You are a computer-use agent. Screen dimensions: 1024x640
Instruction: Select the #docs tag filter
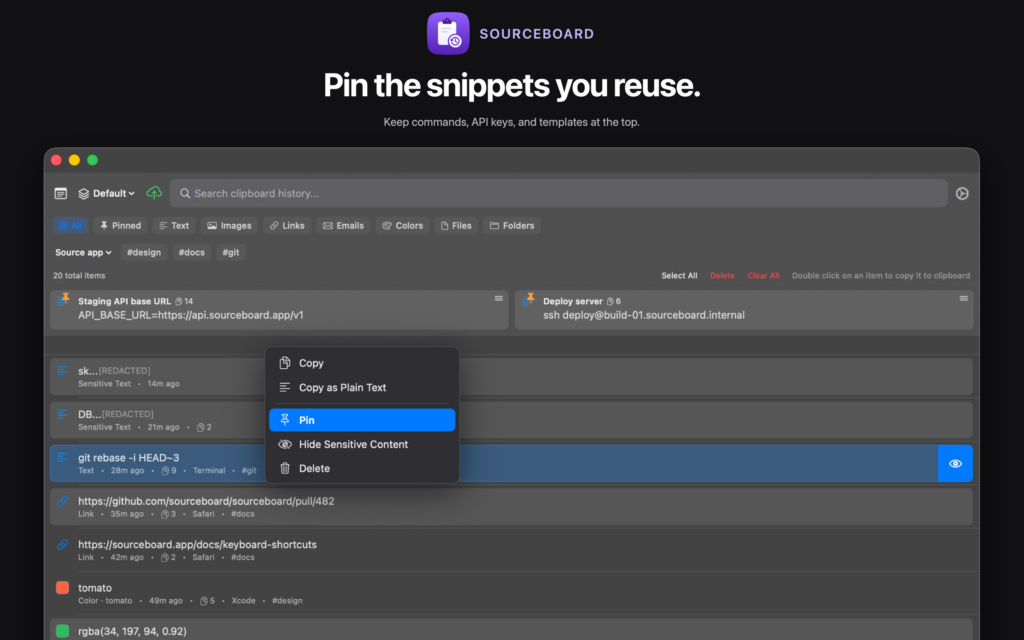pyautogui.click(x=191, y=252)
